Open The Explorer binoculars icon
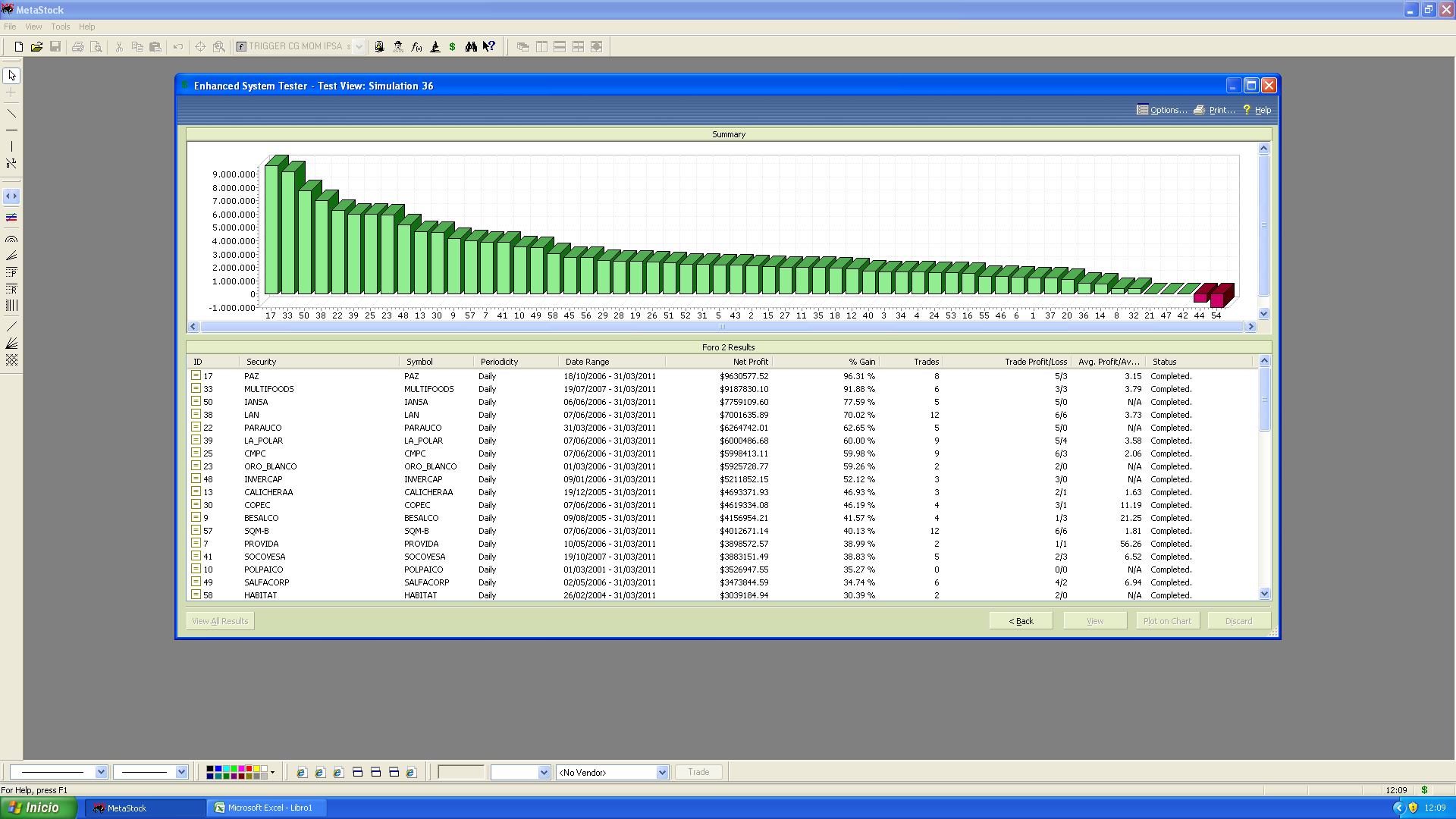Viewport: 1456px width, 819px height. (471, 47)
